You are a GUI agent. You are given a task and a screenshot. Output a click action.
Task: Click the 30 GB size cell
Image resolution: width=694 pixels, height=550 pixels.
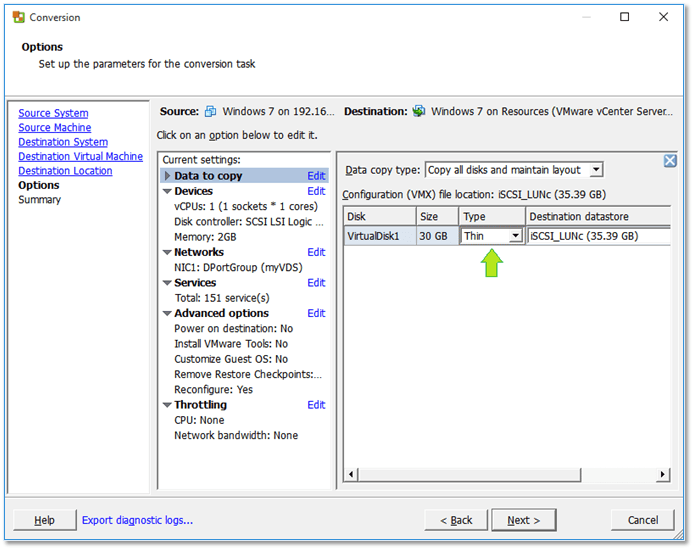click(x=437, y=236)
